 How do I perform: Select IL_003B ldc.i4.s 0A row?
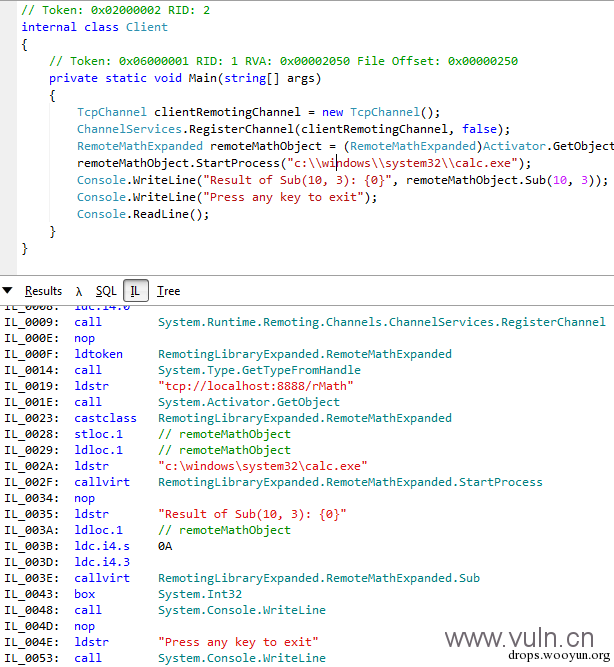coord(88,546)
